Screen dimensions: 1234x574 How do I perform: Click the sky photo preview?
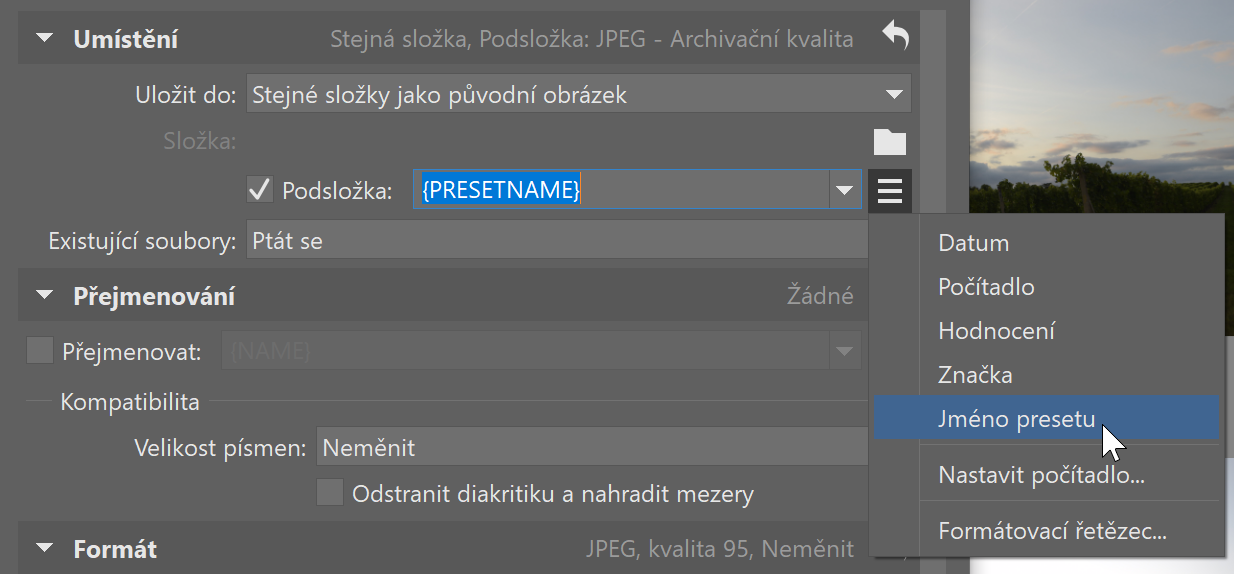point(1102,107)
